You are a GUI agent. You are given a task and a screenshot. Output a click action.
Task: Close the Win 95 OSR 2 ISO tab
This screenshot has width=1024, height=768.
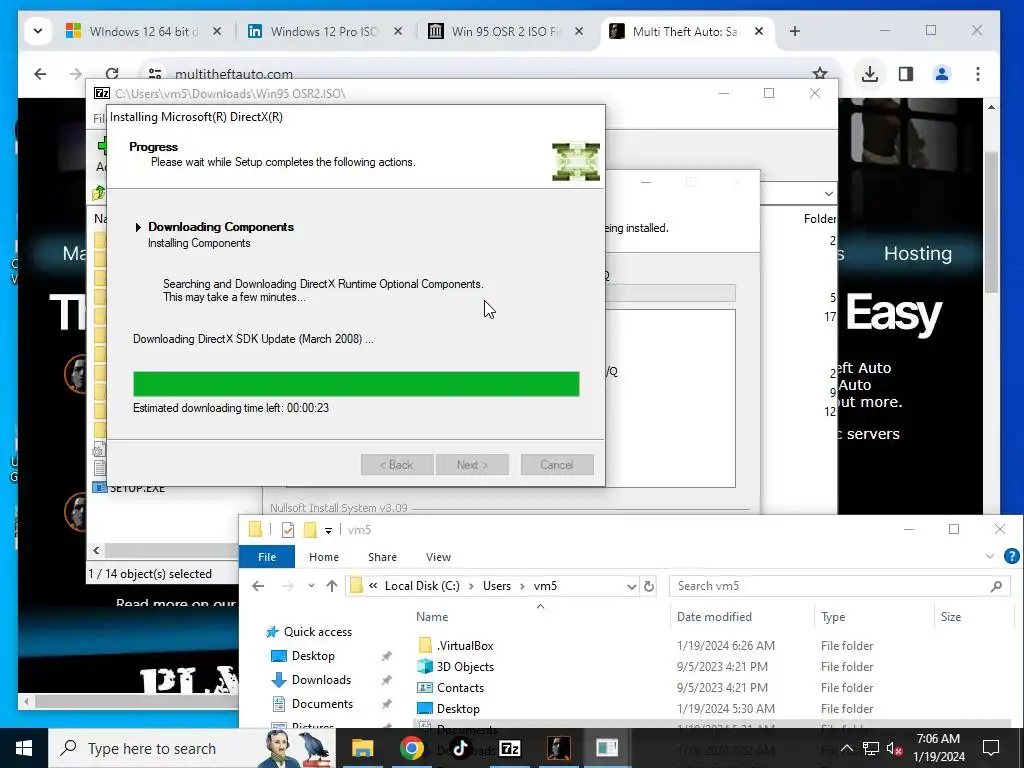[579, 31]
